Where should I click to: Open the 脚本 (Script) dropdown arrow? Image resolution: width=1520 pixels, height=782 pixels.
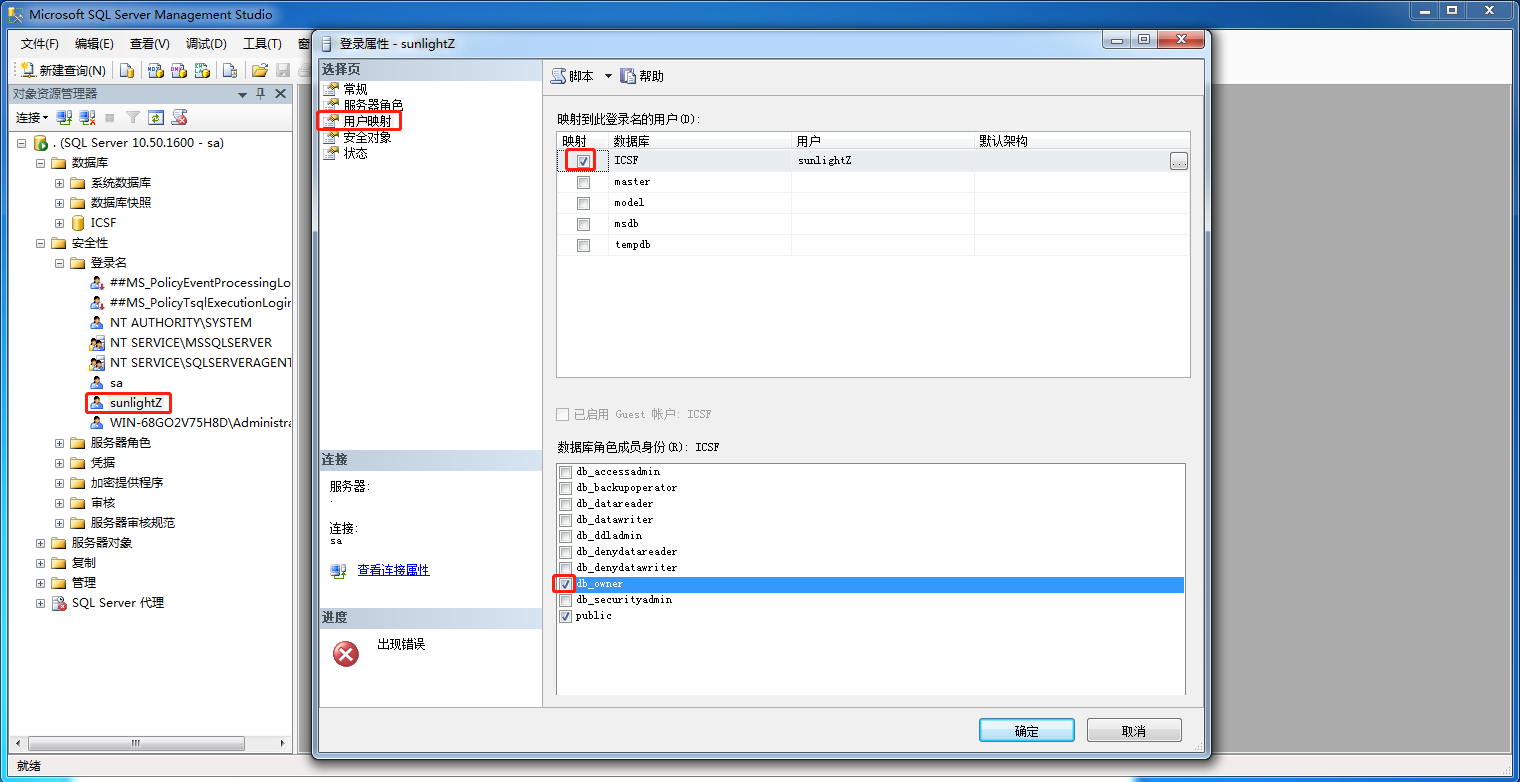[x=607, y=76]
